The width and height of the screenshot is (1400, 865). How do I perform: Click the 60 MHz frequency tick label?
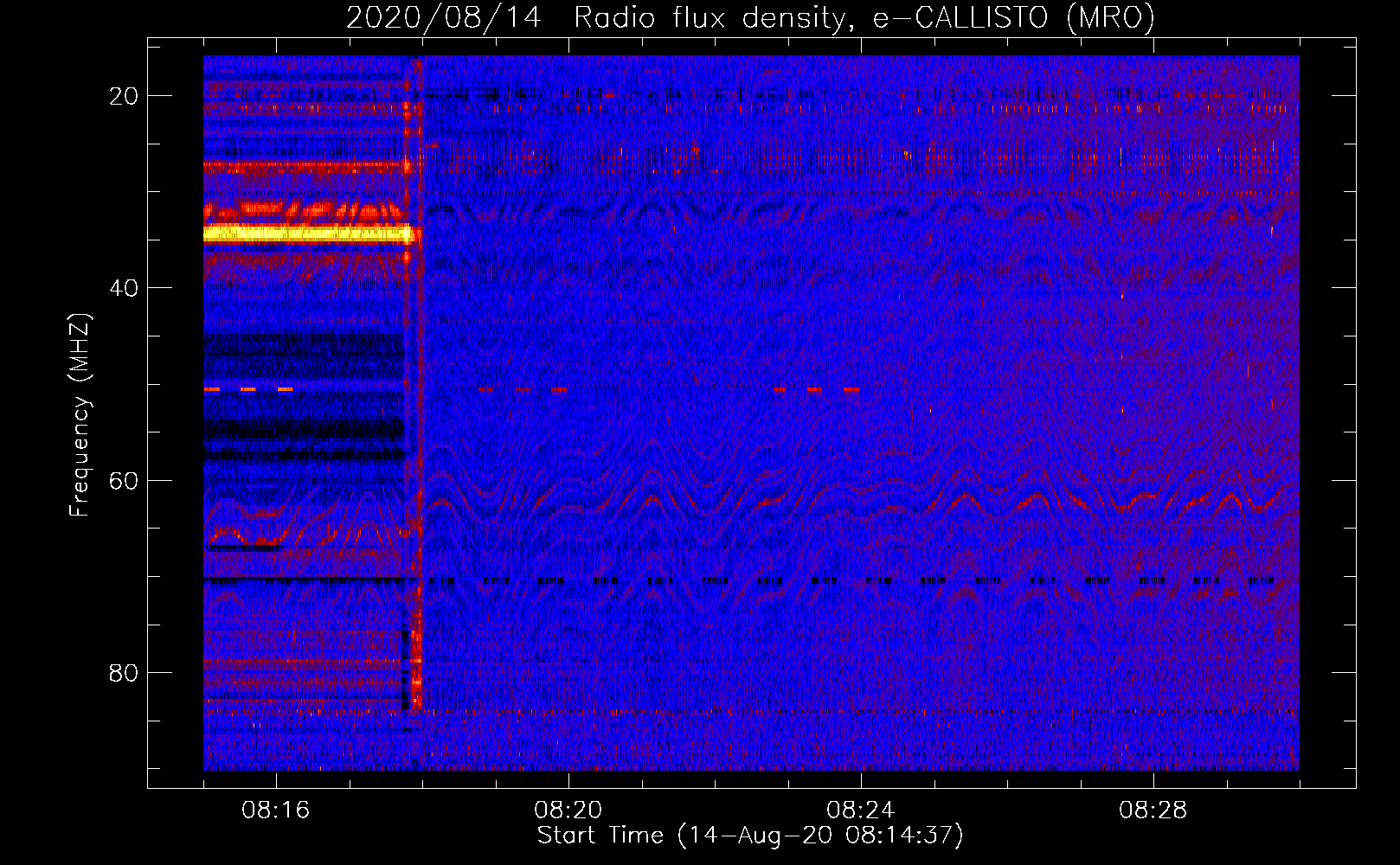pyautogui.click(x=124, y=481)
